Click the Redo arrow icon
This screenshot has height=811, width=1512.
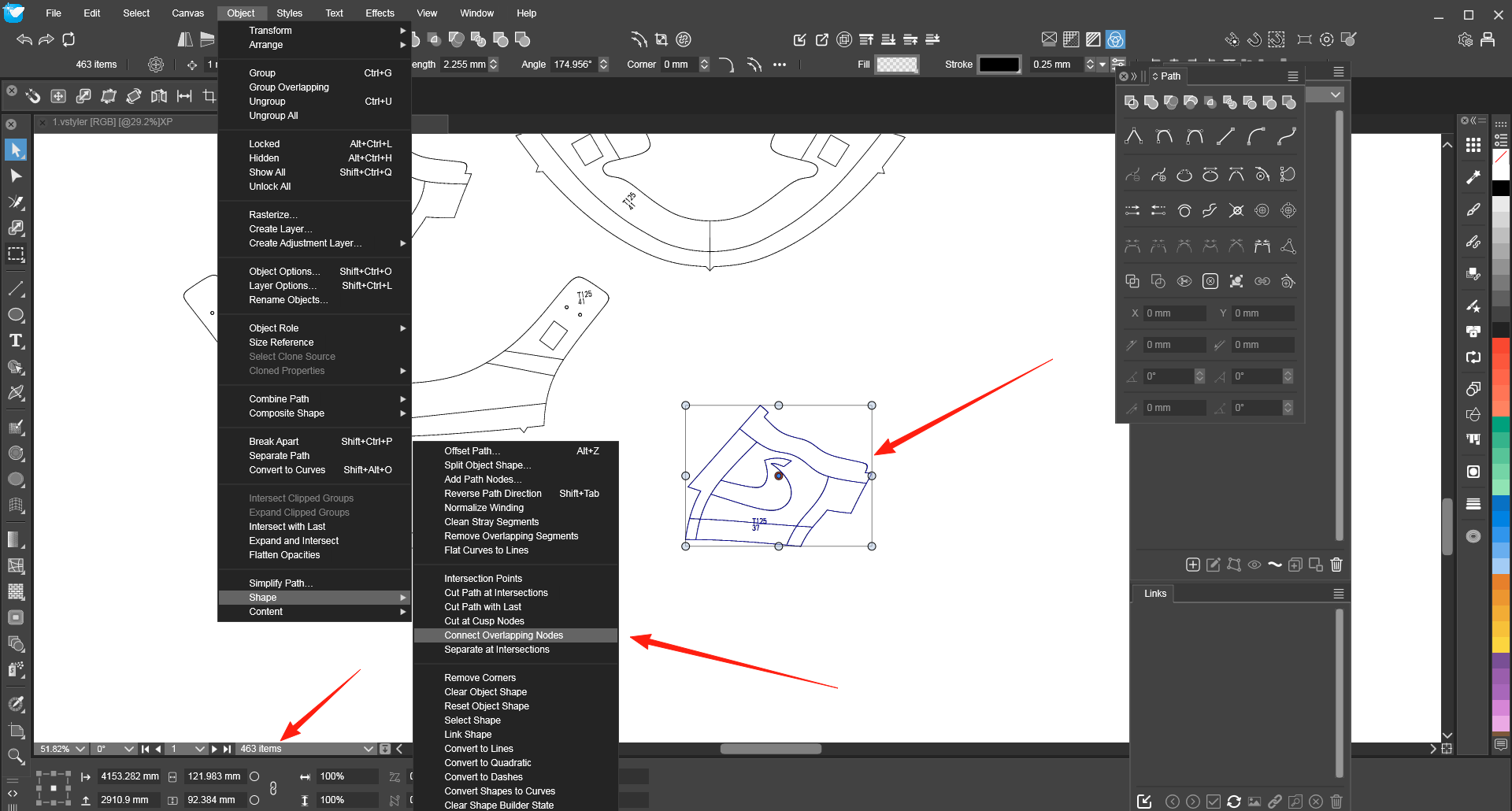tap(46, 39)
